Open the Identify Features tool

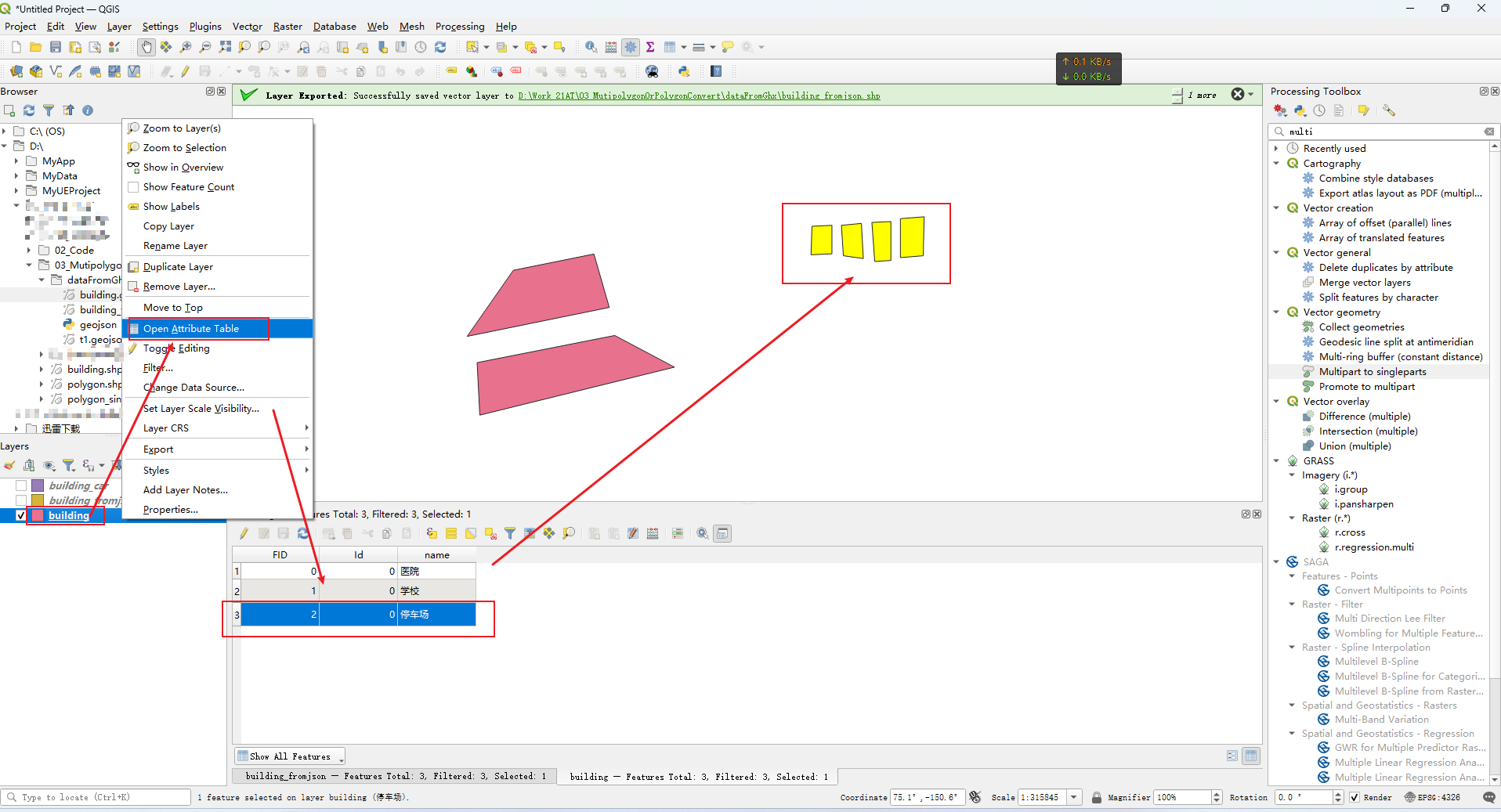point(591,47)
